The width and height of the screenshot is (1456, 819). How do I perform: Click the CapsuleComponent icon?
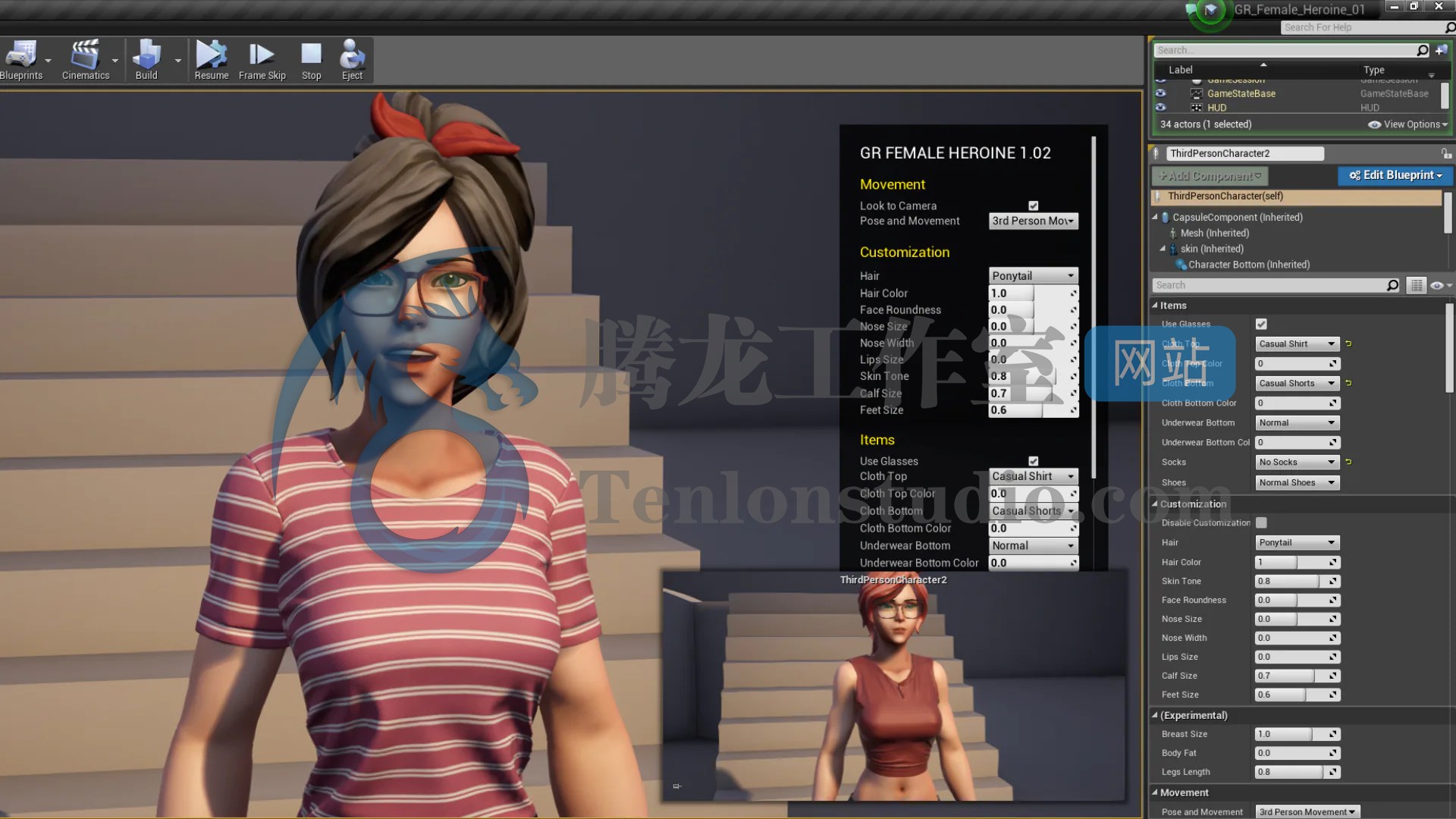1166,217
